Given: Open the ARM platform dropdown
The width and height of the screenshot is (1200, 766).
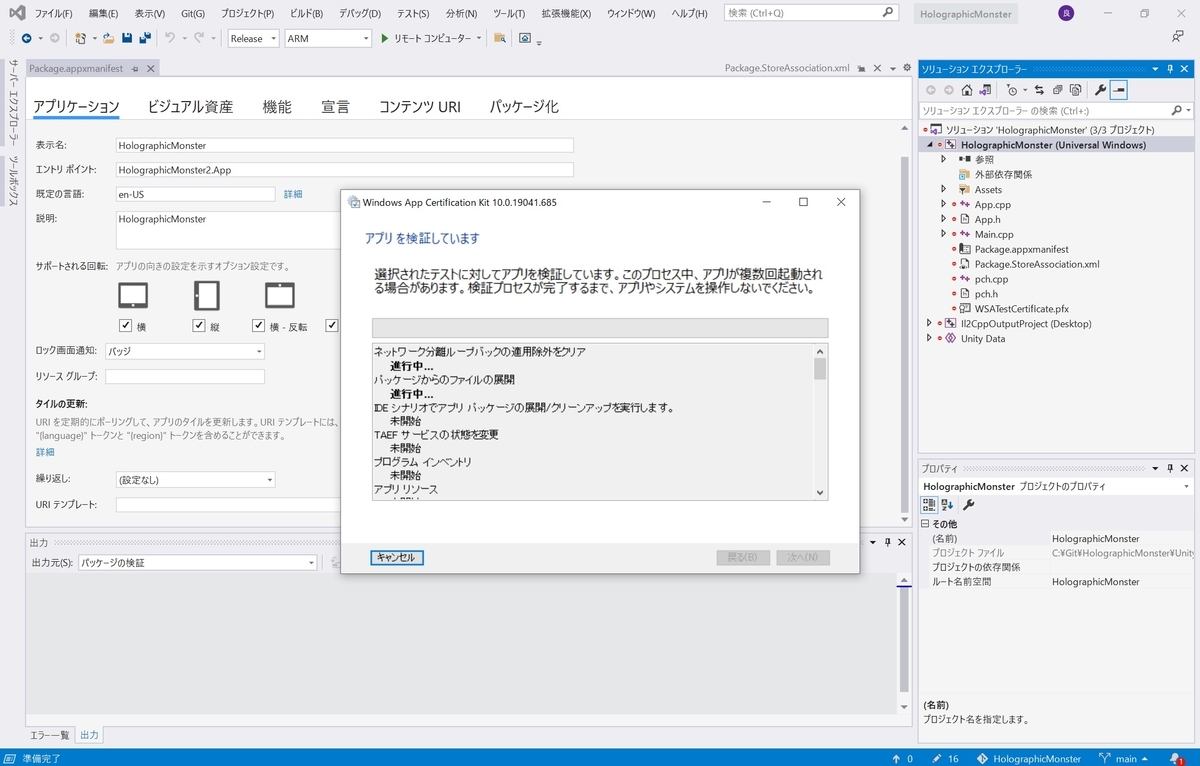Looking at the screenshot, I should 328,38.
